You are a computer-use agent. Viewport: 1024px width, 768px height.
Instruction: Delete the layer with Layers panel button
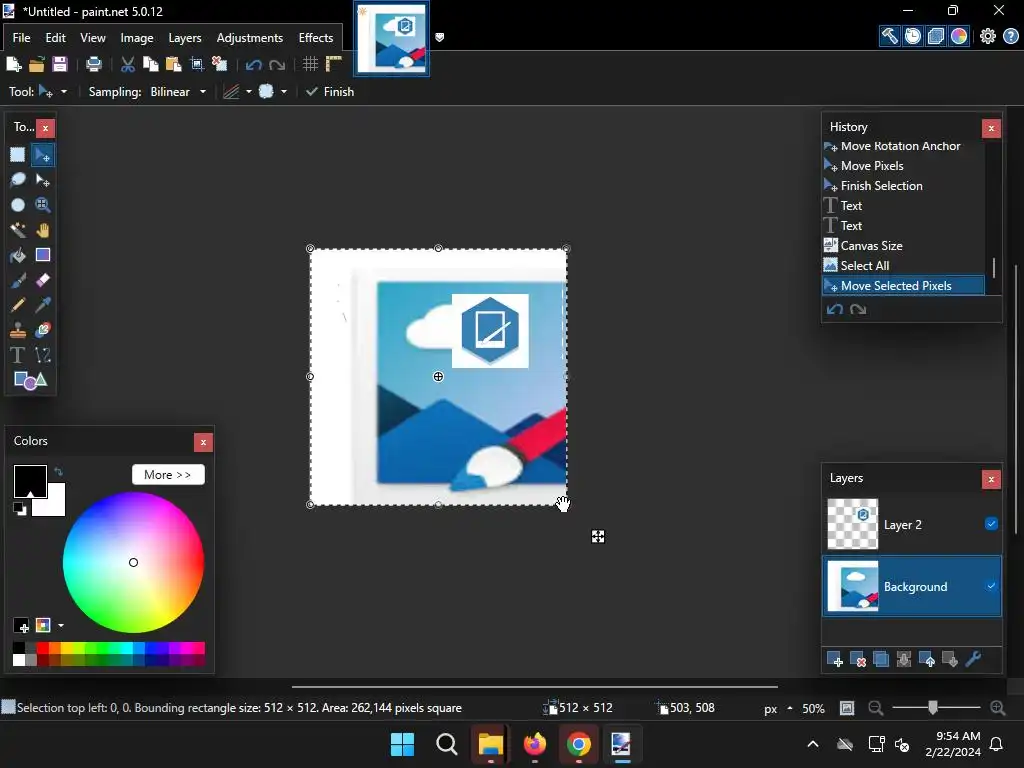(x=857, y=660)
